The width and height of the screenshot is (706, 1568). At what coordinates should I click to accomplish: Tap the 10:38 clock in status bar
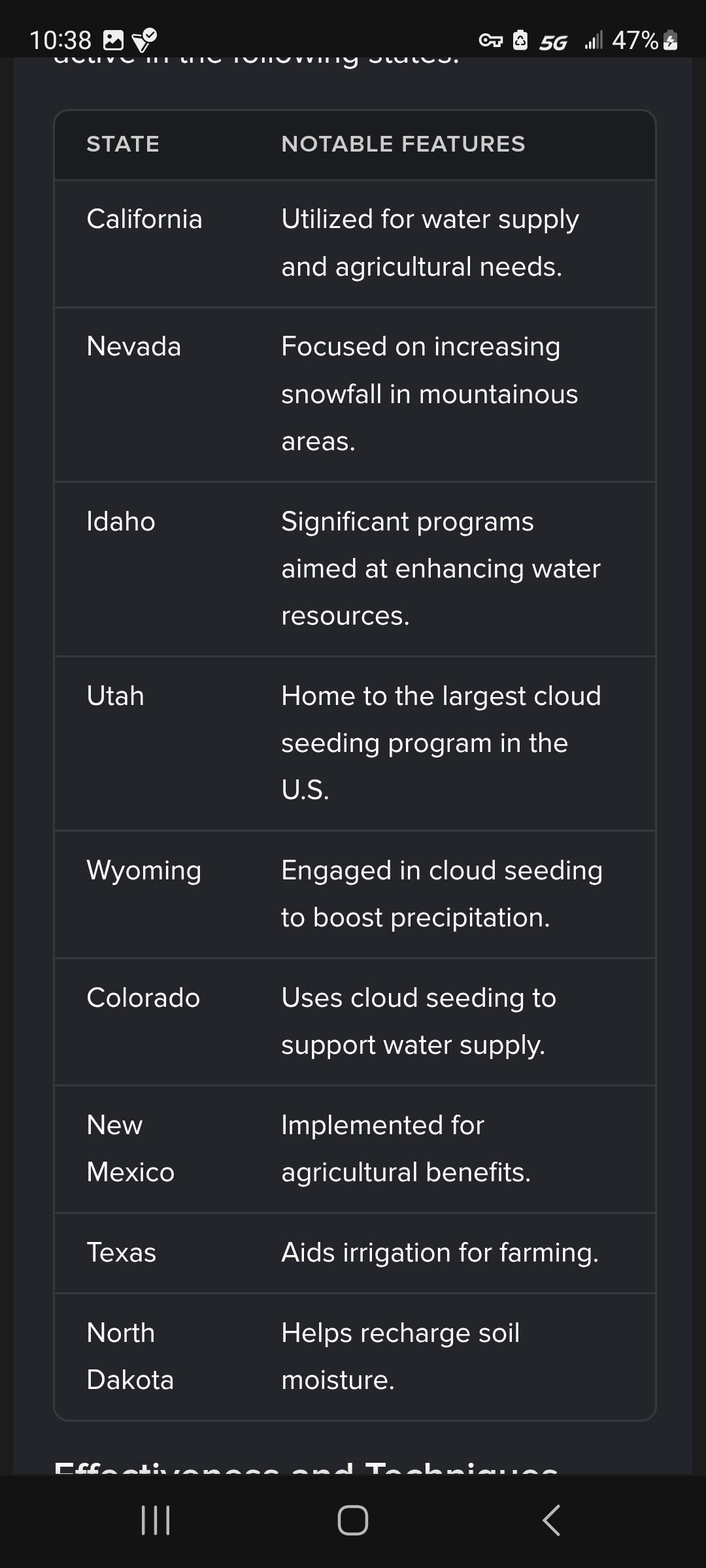tap(60, 41)
